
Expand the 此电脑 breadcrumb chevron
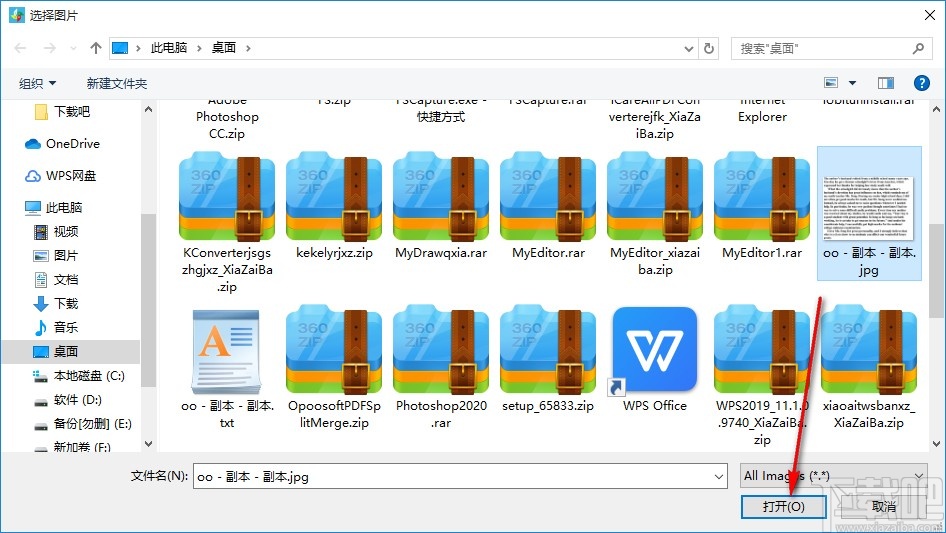tap(199, 48)
